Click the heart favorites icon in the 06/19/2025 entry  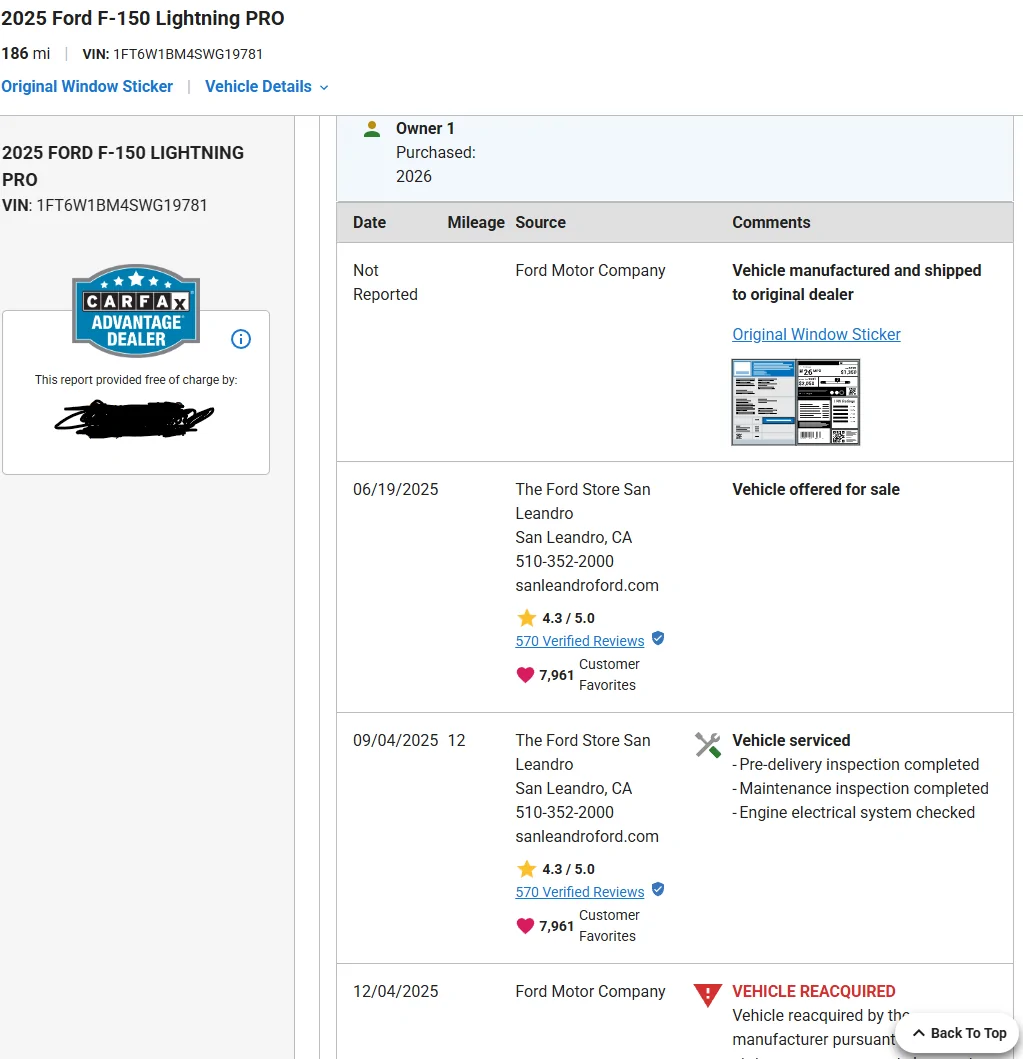click(525, 675)
